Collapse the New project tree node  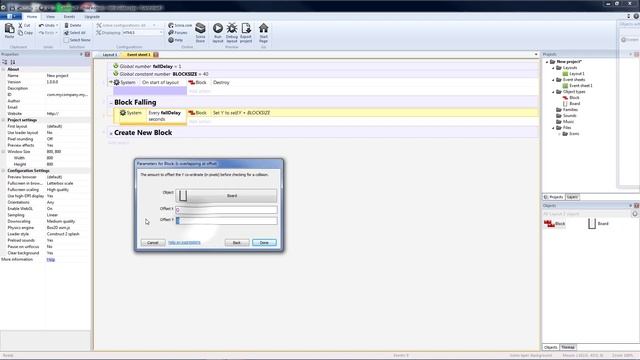pos(547,62)
